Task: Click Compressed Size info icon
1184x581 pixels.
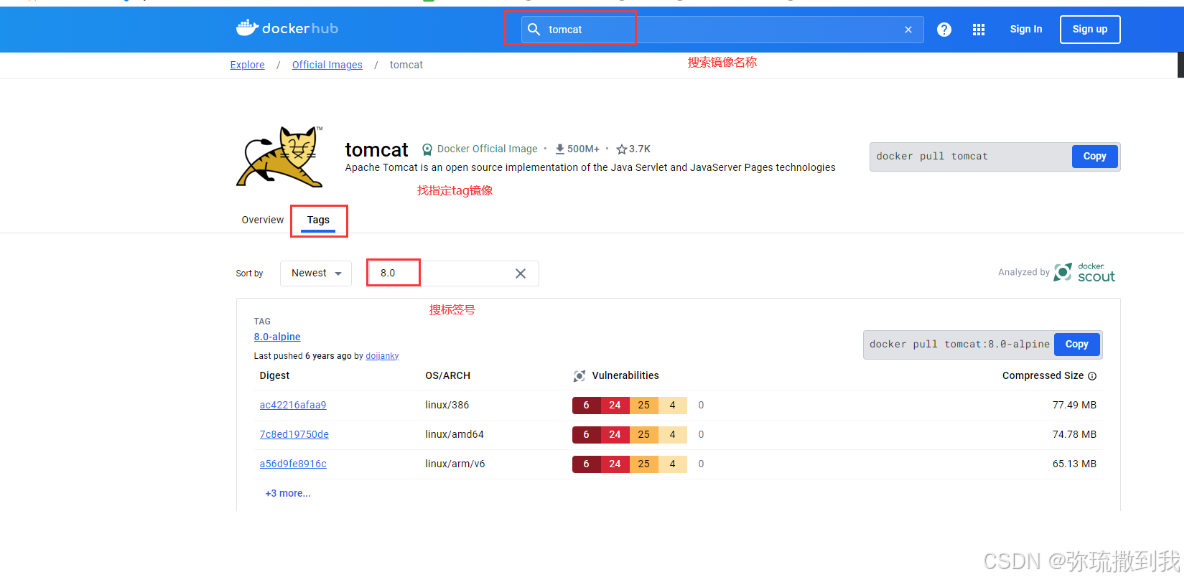Action: (x=1092, y=375)
